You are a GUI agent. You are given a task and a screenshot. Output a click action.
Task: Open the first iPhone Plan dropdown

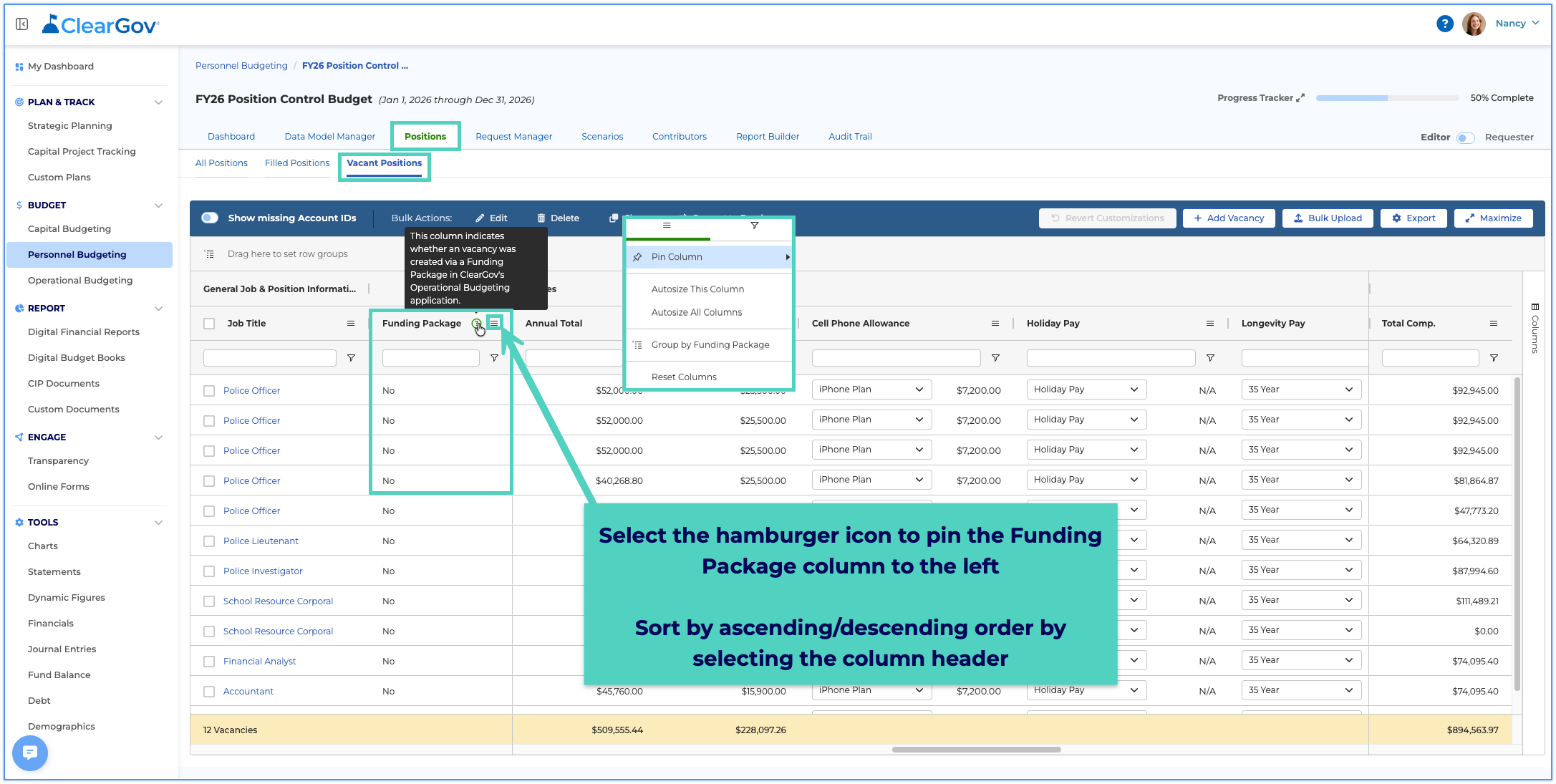coord(871,389)
